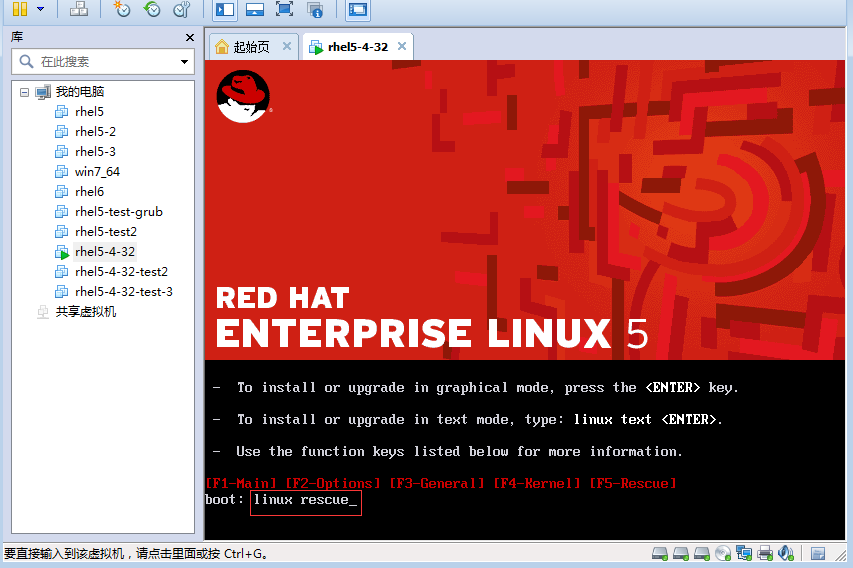
Task: Collapse the 我的电脑 tree node
Action: pyautogui.click(x=24, y=92)
